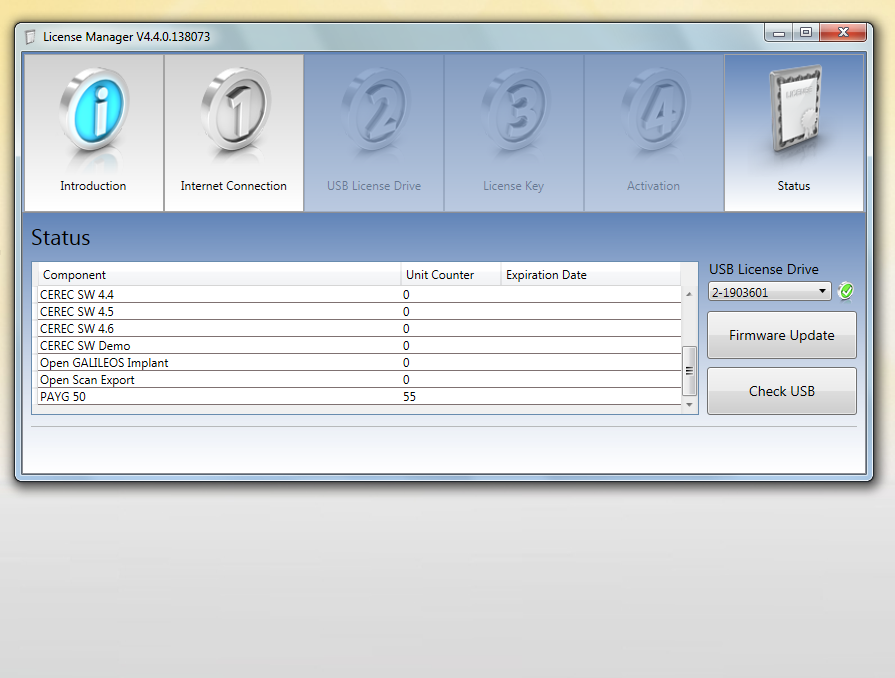
Task: Click the component list scrollbar thumb
Action: [x=689, y=370]
